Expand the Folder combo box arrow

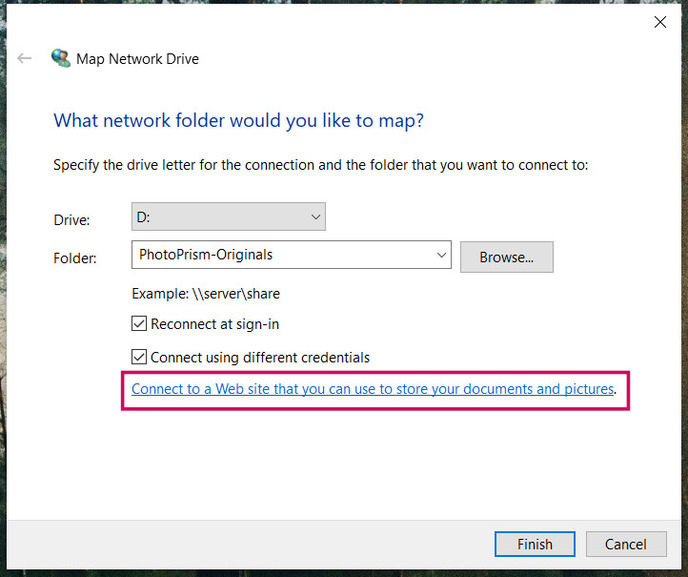coord(441,255)
